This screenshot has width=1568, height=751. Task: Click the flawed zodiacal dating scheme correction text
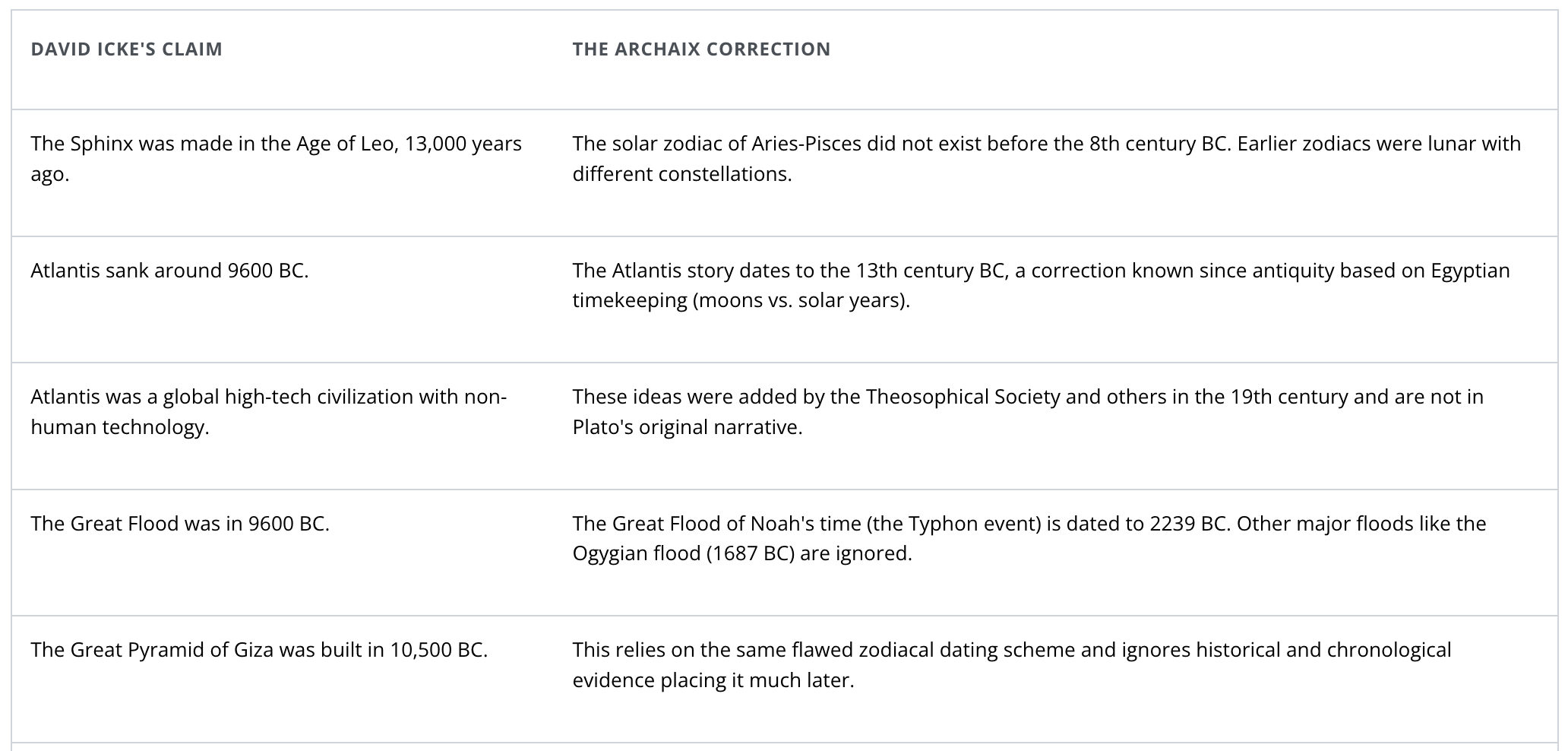(x=1011, y=664)
